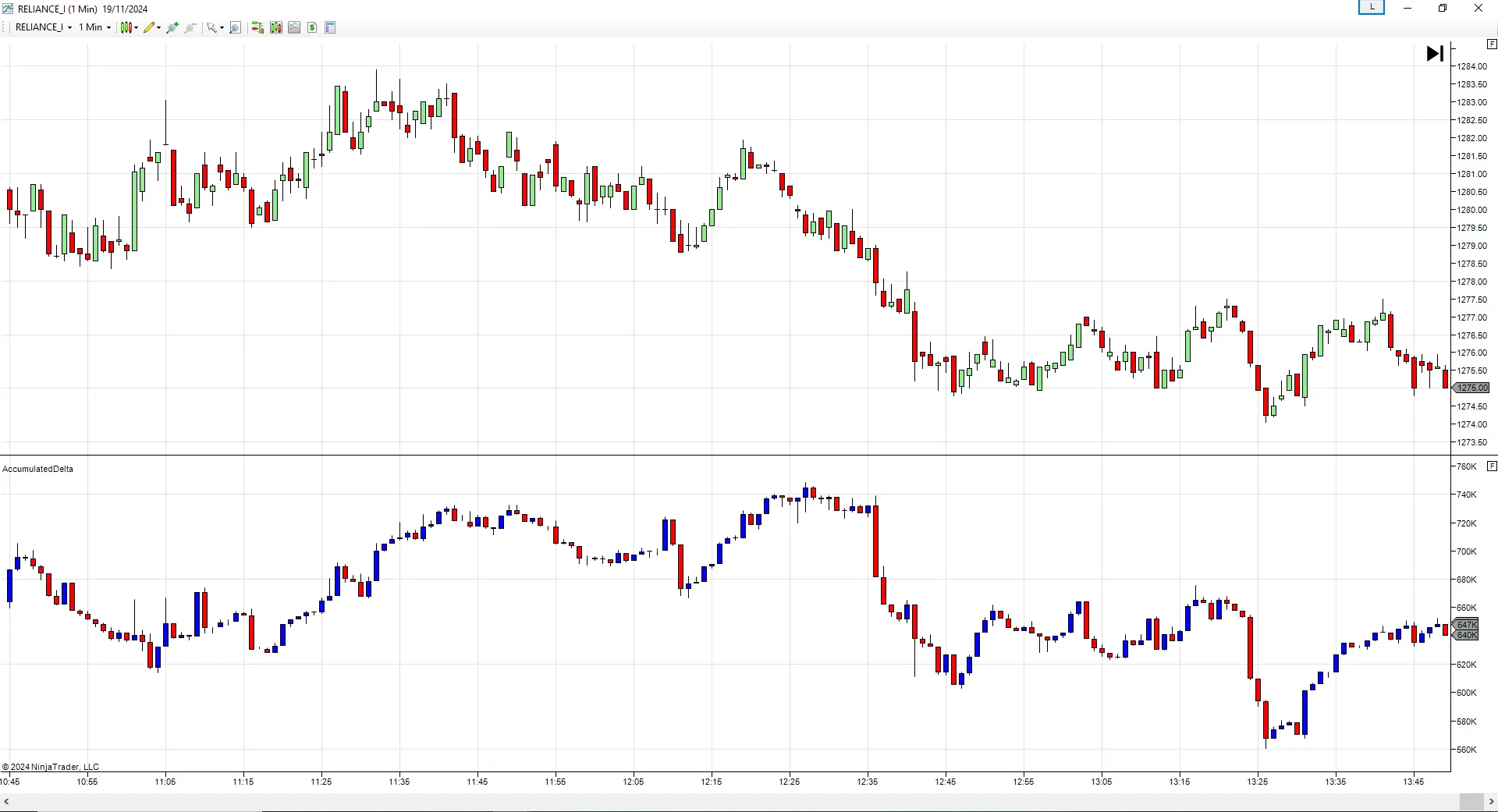Toggle the Chart Trader icon
The height and width of the screenshot is (812, 1498).
tap(257, 27)
